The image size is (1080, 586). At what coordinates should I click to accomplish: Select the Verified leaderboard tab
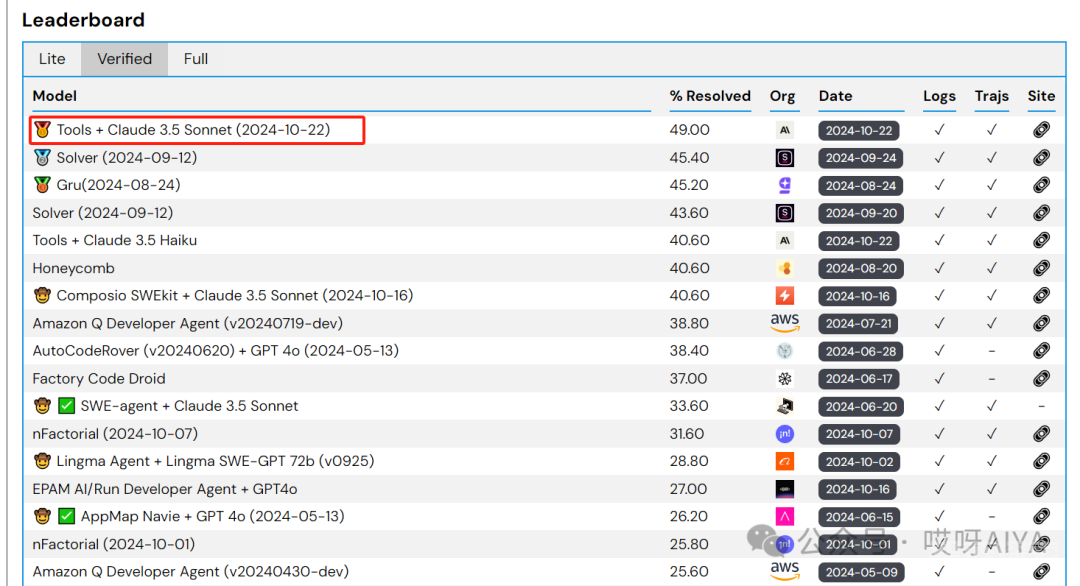click(125, 59)
